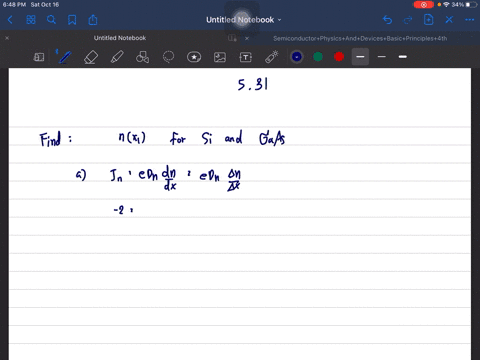
Task: Bookmark this page
Action: 72,20
